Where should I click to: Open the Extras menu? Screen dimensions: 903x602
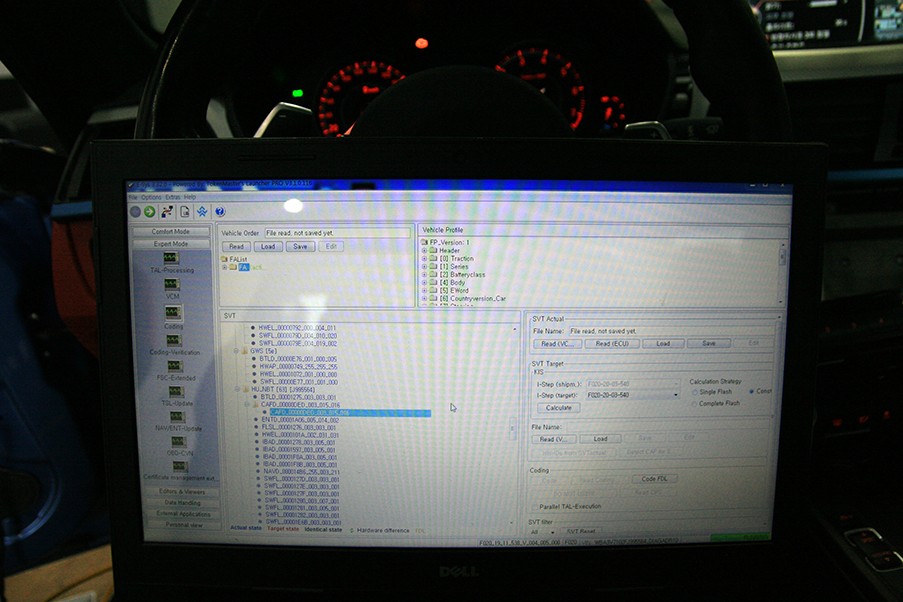pyautogui.click(x=173, y=197)
